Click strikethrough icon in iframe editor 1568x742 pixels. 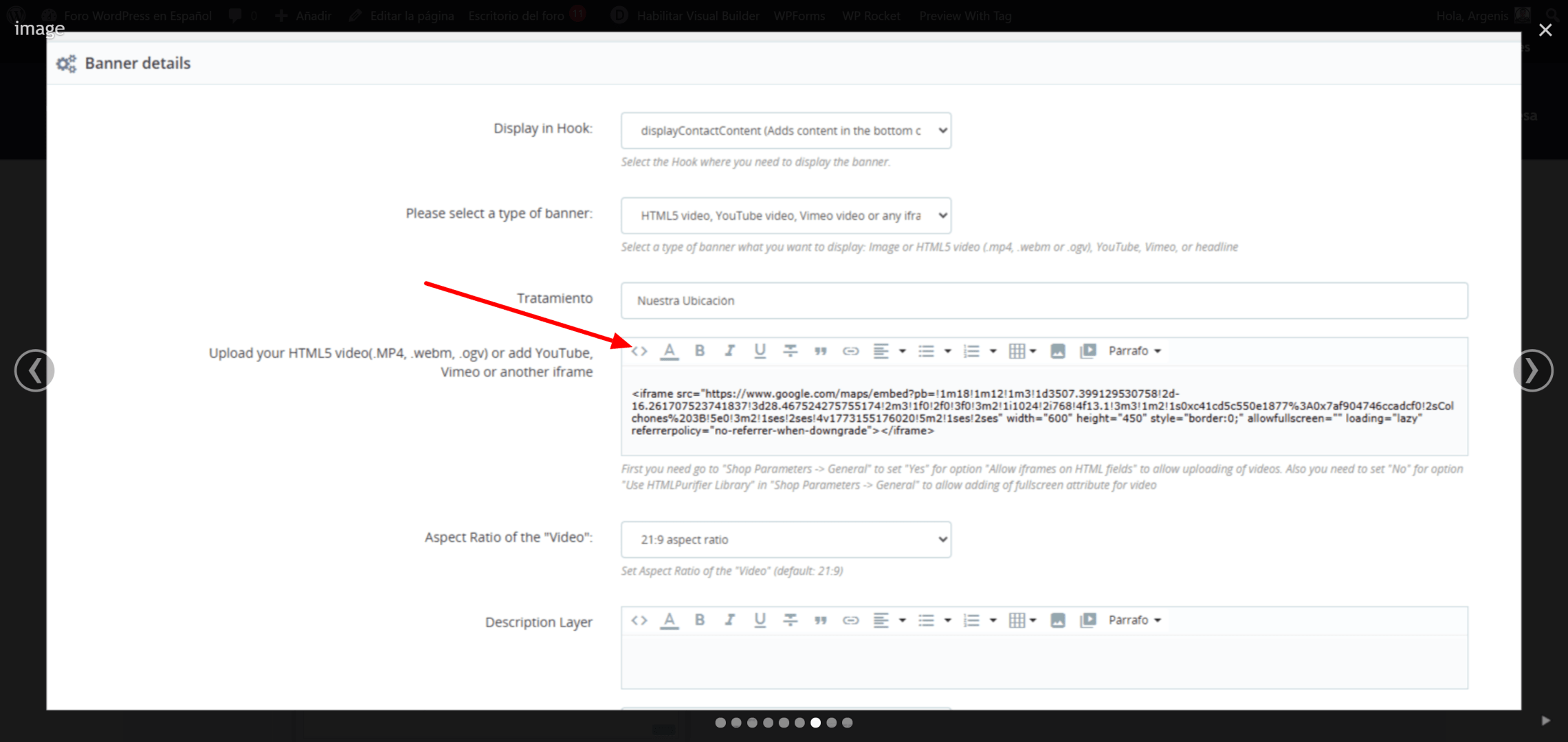click(790, 351)
